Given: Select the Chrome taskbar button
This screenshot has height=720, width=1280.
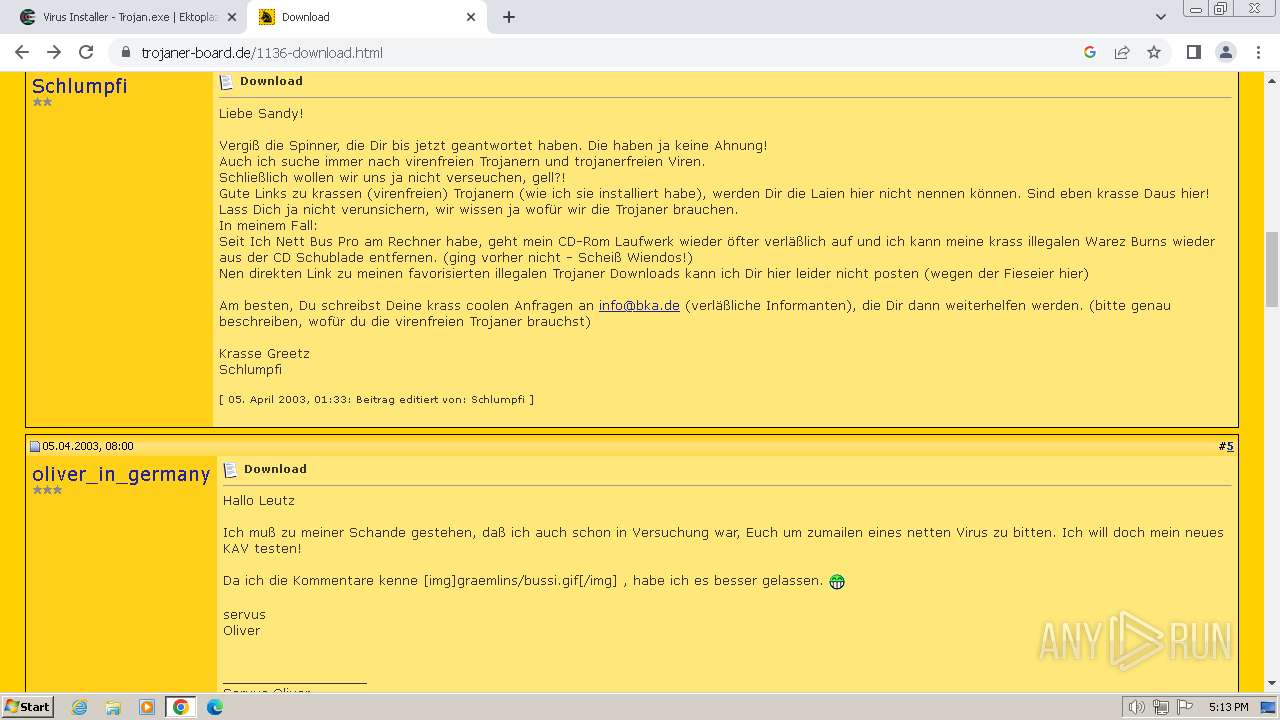Looking at the screenshot, I should pyautogui.click(x=181, y=707).
